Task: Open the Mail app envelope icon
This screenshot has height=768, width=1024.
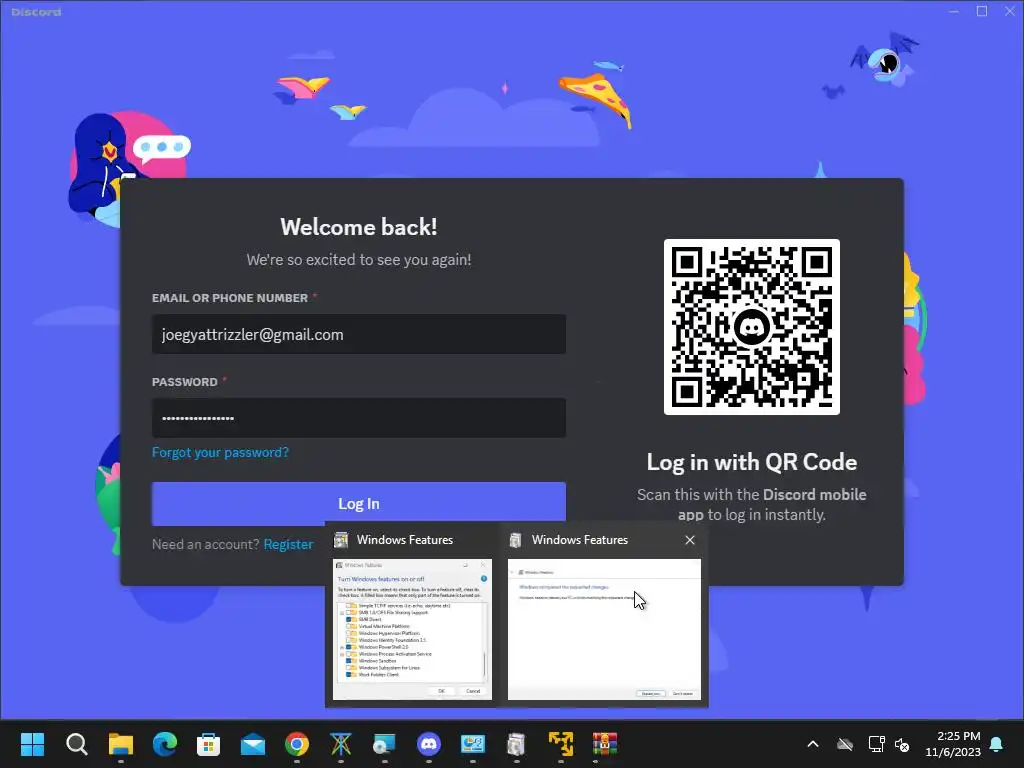Action: [x=253, y=744]
